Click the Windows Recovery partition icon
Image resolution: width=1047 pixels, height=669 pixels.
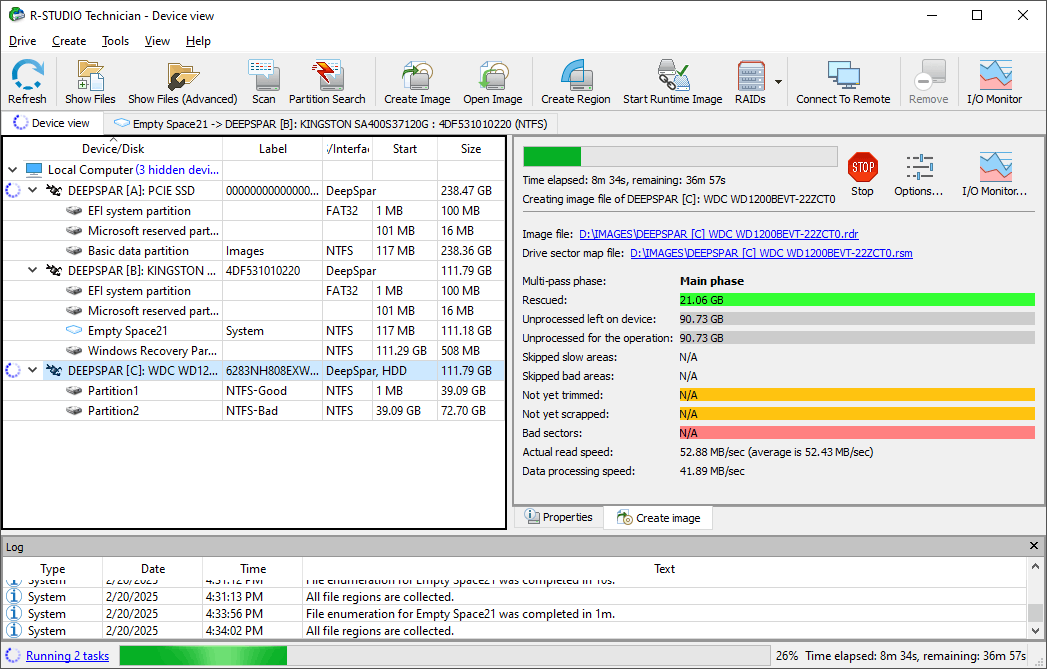(x=73, y=351)
